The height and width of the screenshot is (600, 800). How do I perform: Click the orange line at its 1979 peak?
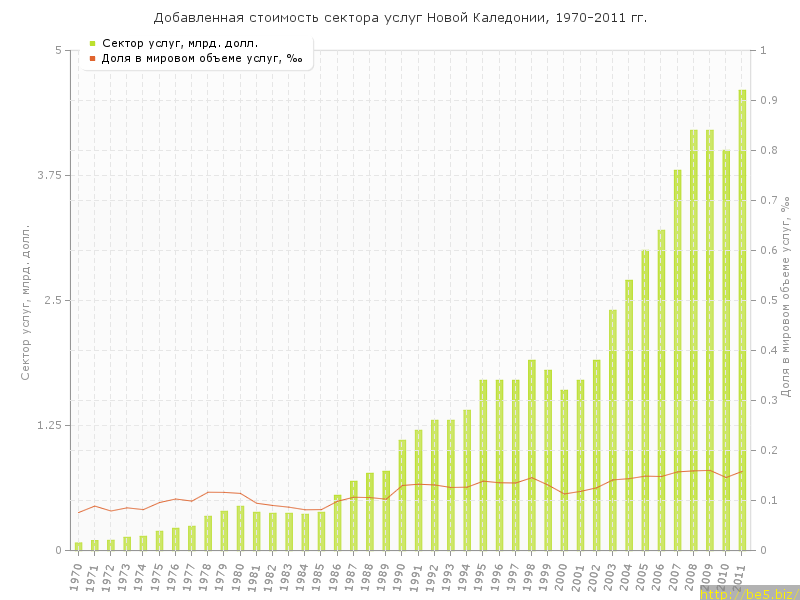pos(224,492)
